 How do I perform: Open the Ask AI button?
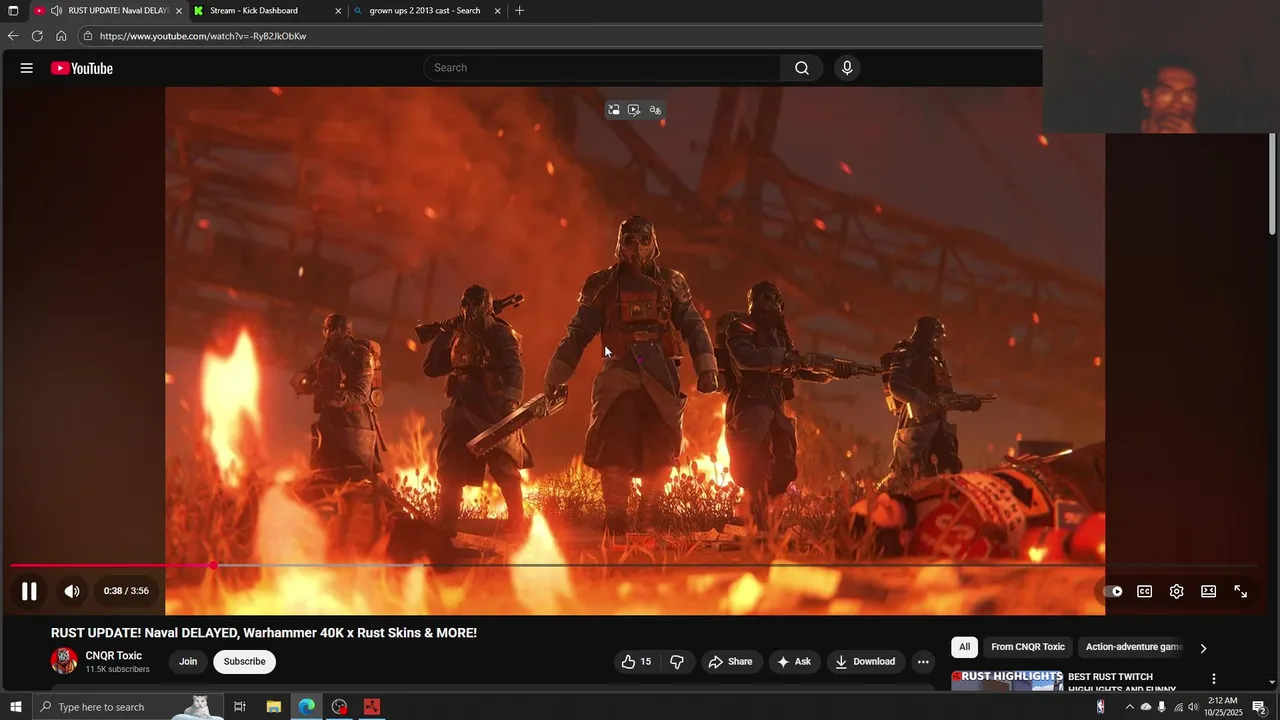click(794, 661)
